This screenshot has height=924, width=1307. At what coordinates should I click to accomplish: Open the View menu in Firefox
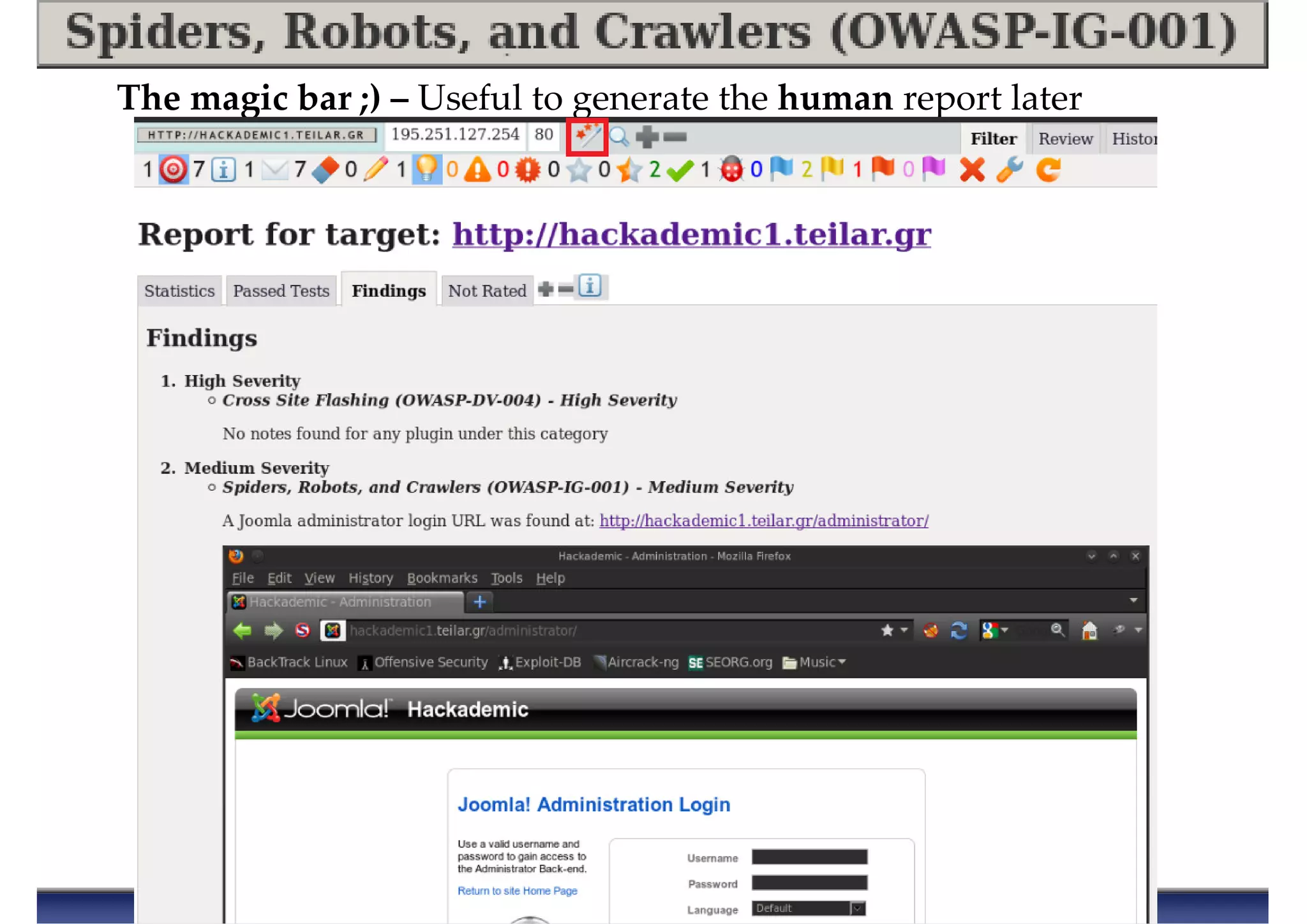coord(319,578)
